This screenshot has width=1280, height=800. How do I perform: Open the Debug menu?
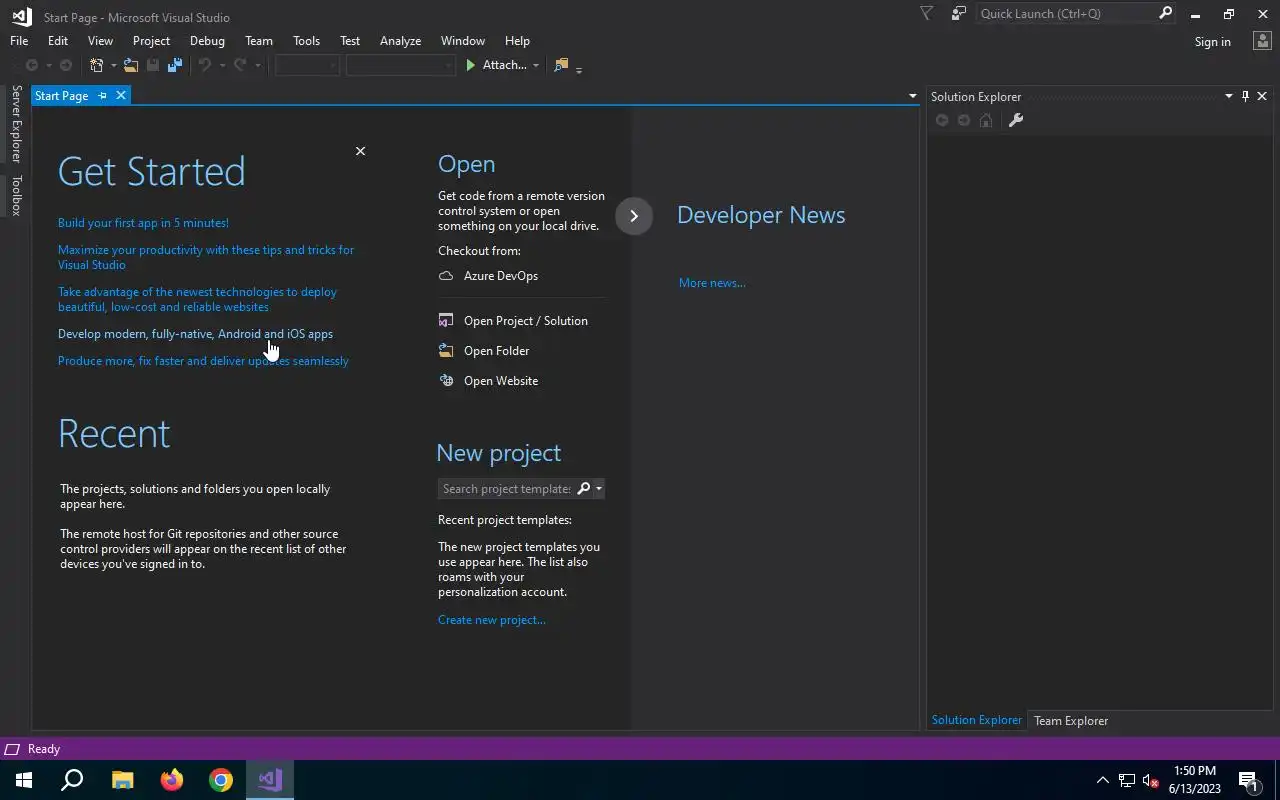pos(207,41)
